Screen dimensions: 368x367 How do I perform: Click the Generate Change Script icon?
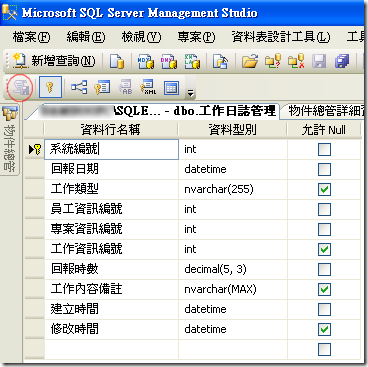20,88
